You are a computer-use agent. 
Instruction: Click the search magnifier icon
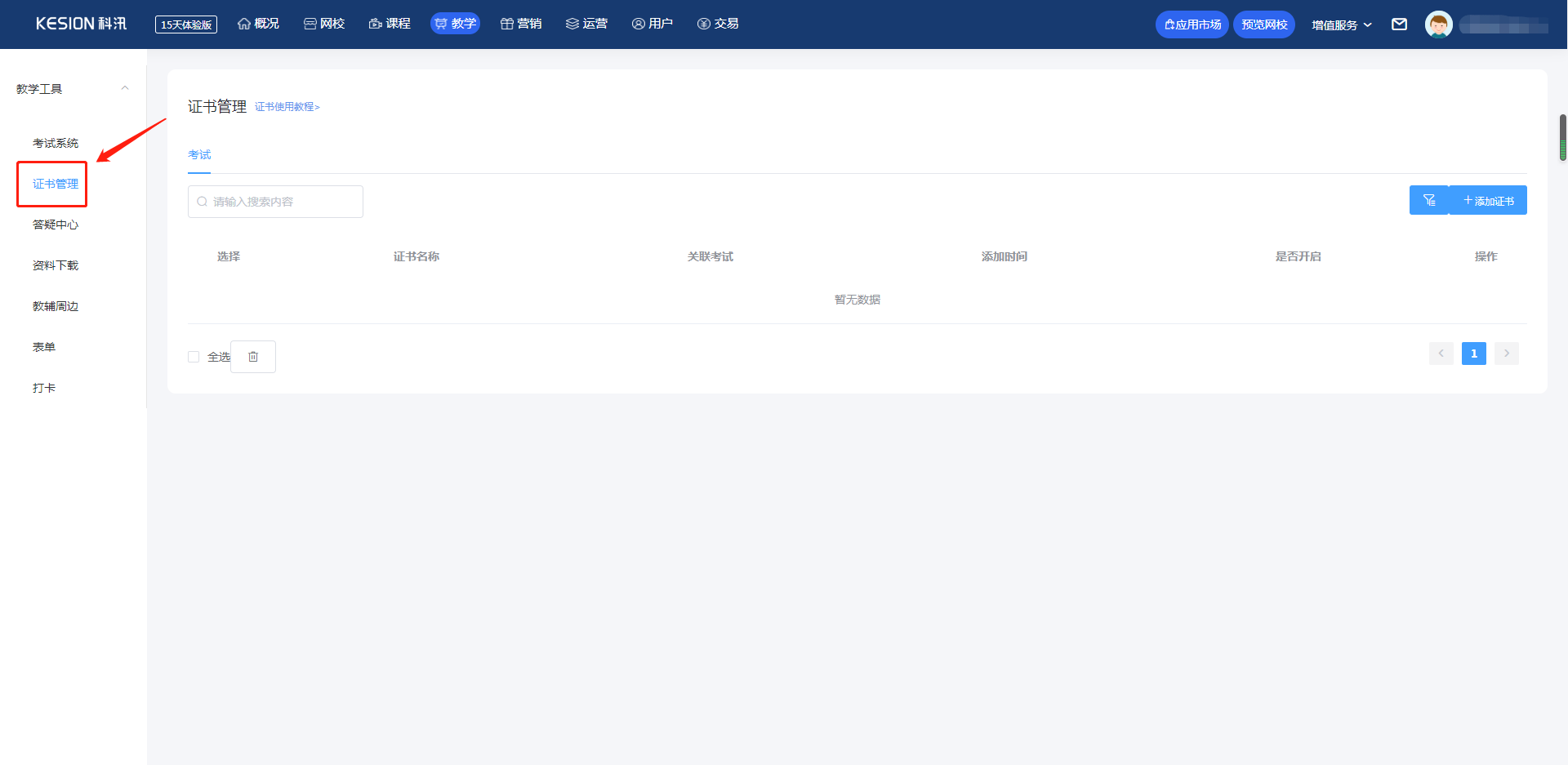point(203,202)
